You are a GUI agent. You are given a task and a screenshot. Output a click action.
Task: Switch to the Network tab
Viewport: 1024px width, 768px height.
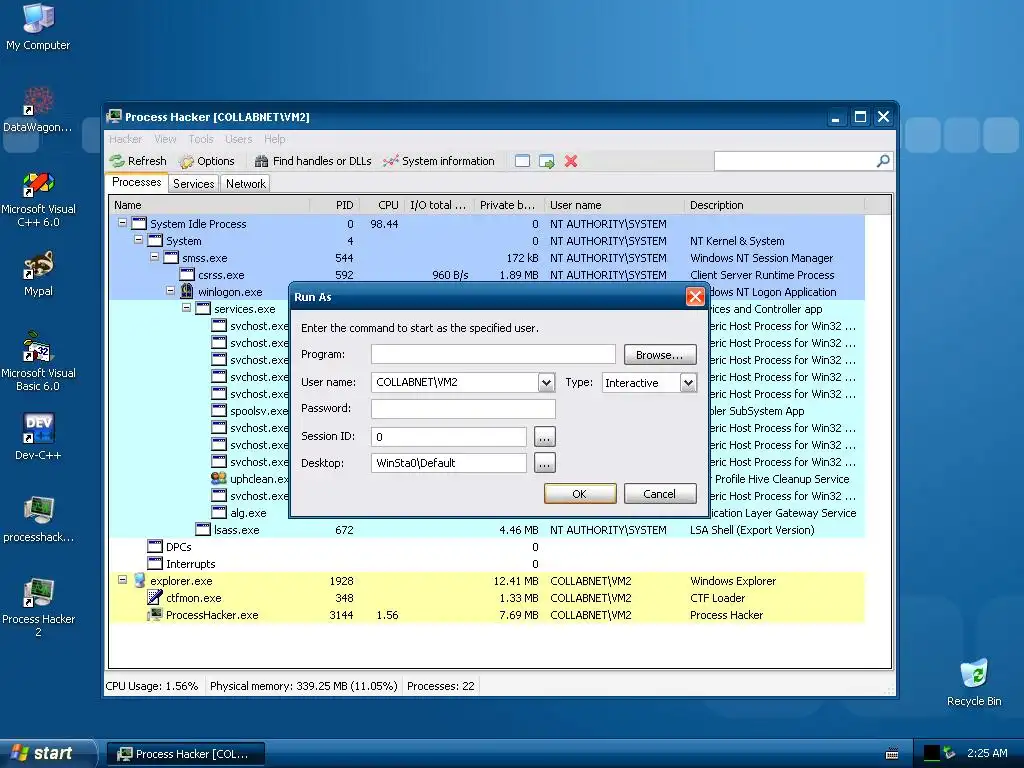coord(246,184)
